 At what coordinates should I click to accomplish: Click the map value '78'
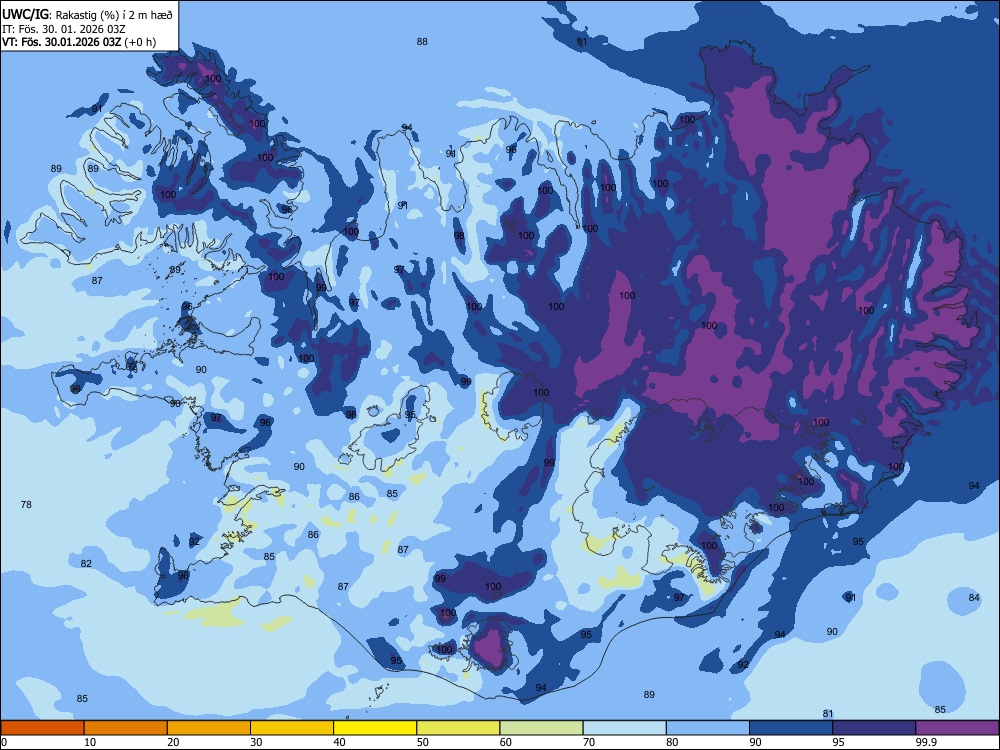(26, 504)
